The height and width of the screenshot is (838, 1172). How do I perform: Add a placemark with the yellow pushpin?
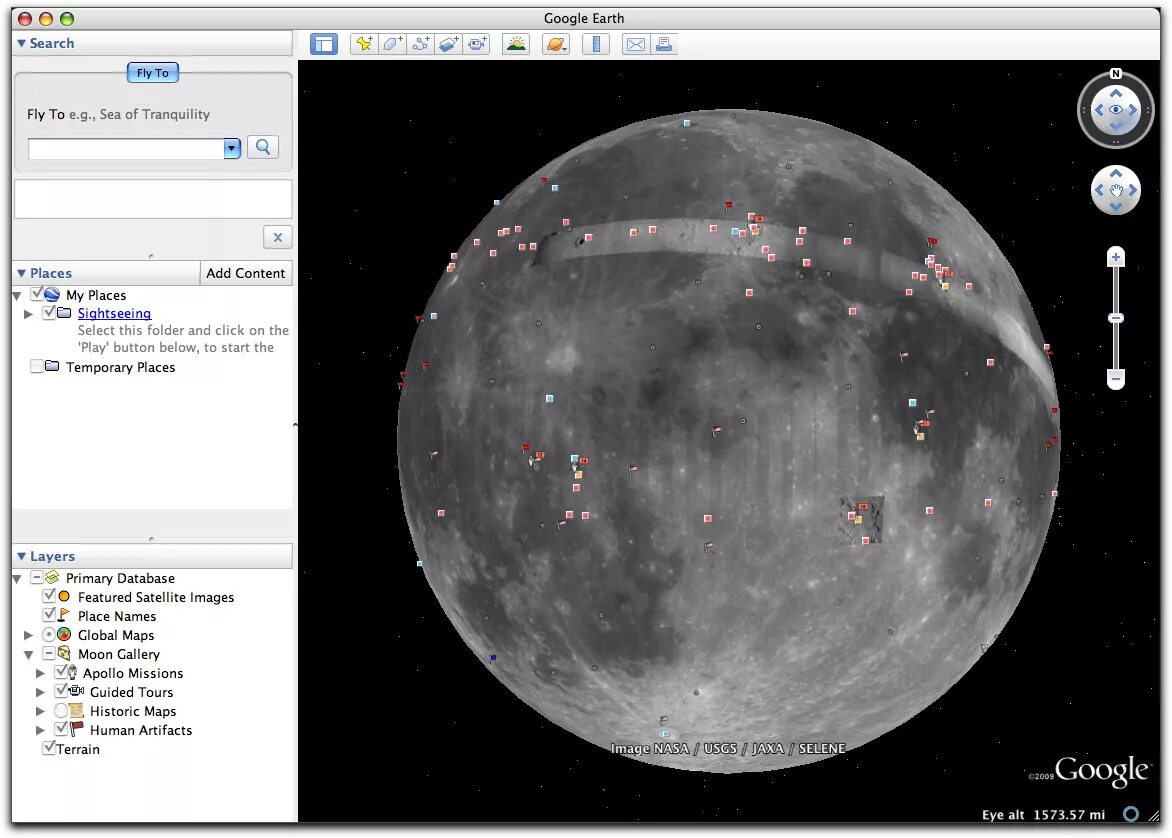[364, 44]
